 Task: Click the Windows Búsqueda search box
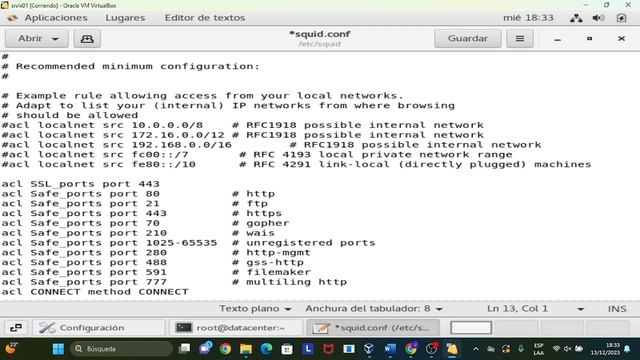click(121, 349)
